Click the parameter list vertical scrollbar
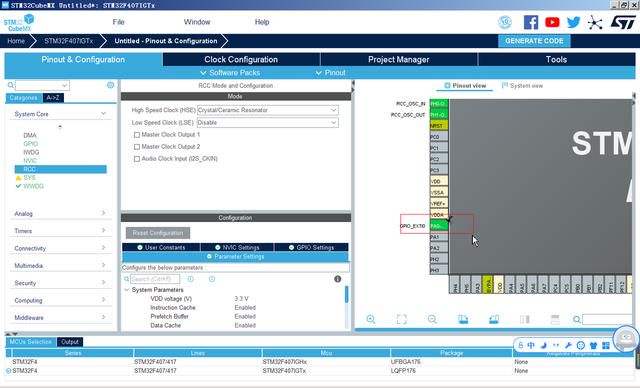The height and width of the screenshot is (388, 640). [x=347, y=295]
